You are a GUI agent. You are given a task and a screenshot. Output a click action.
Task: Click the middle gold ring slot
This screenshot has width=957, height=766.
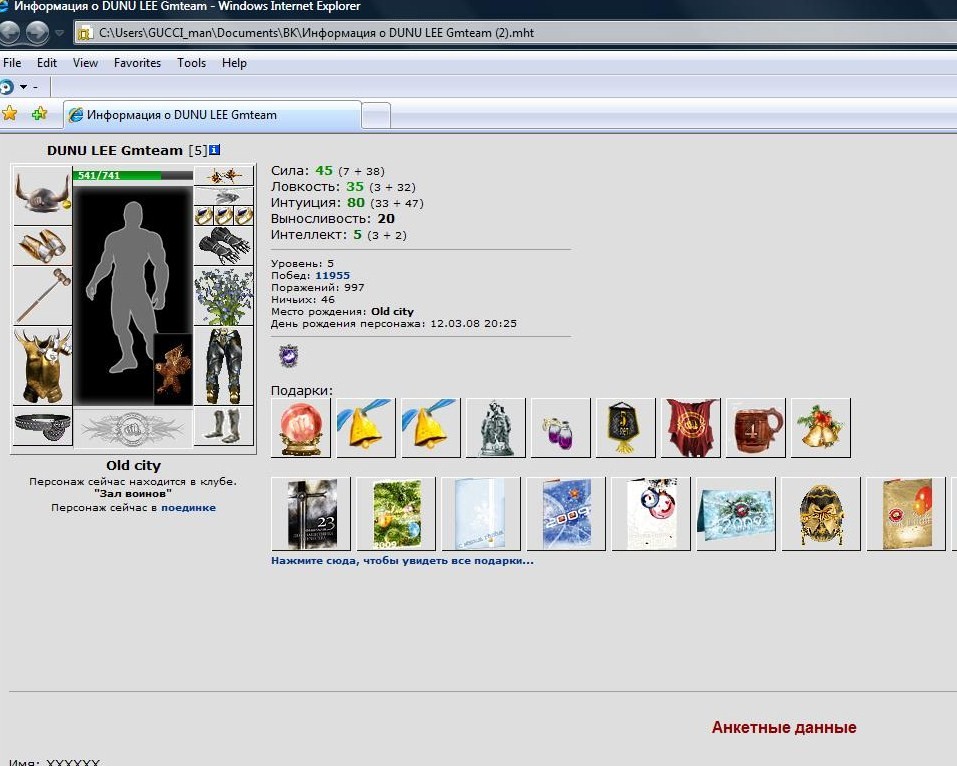pos(223,215)
